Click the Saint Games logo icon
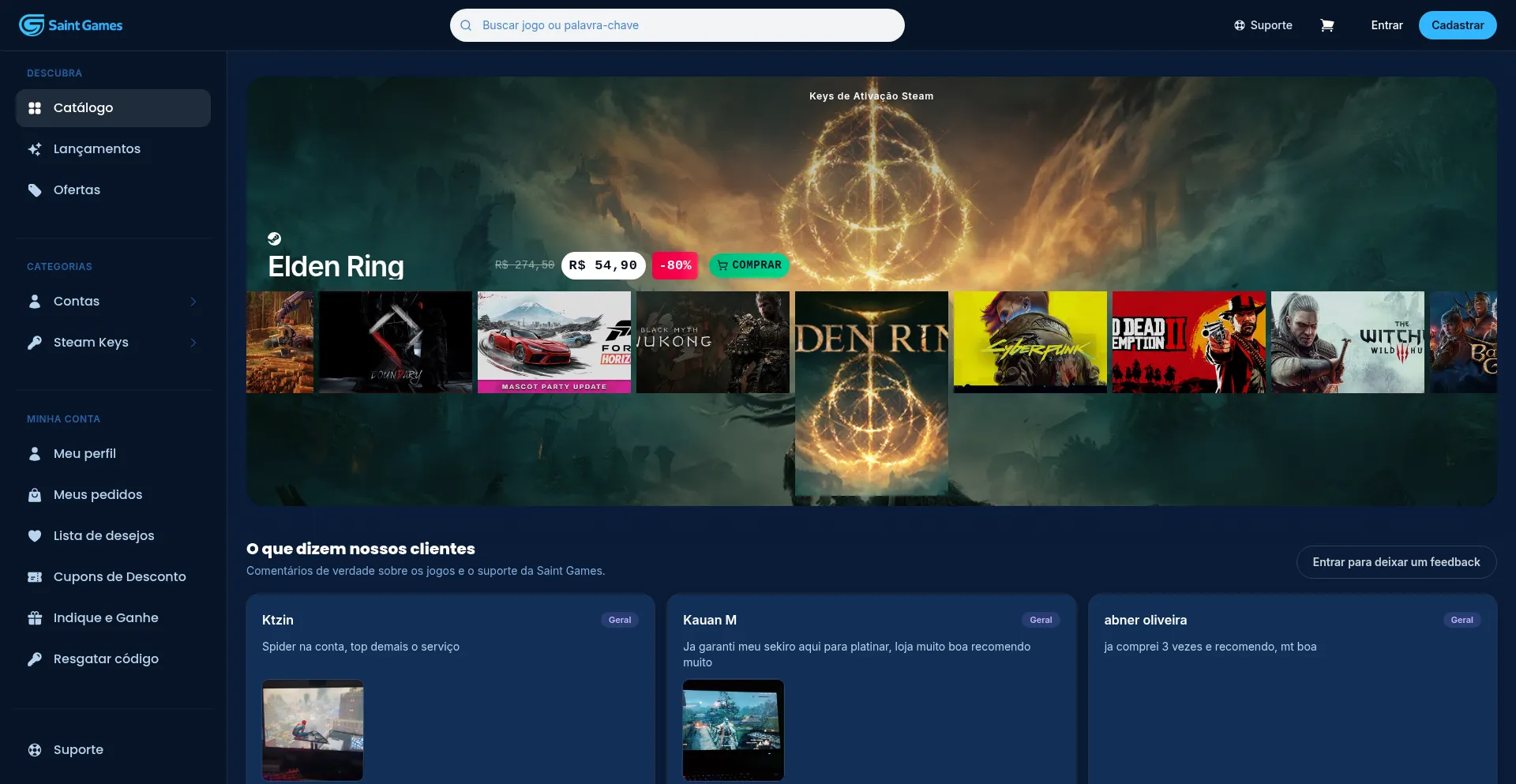This screenshot has height=784, width=1516. pyautogui.click(x=32, y=25)
